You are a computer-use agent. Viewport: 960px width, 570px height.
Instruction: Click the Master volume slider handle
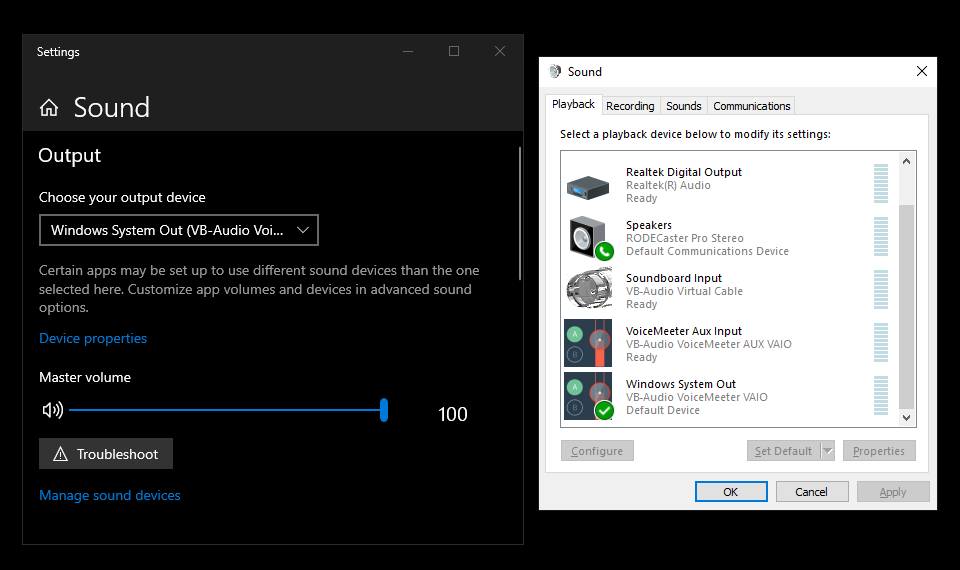384,410
